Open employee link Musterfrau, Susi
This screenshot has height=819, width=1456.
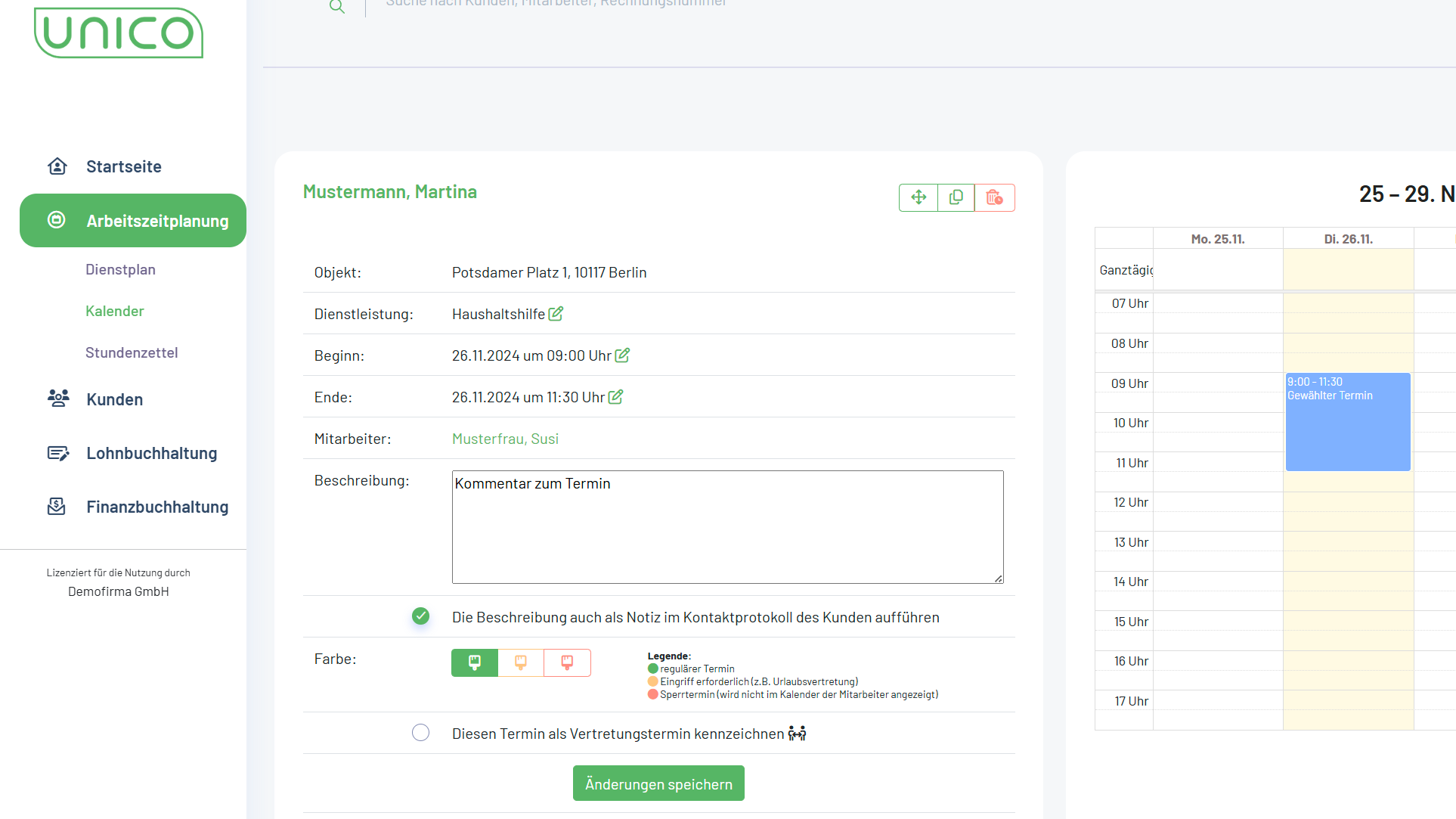pyautogui.click(x=505, y=439)
